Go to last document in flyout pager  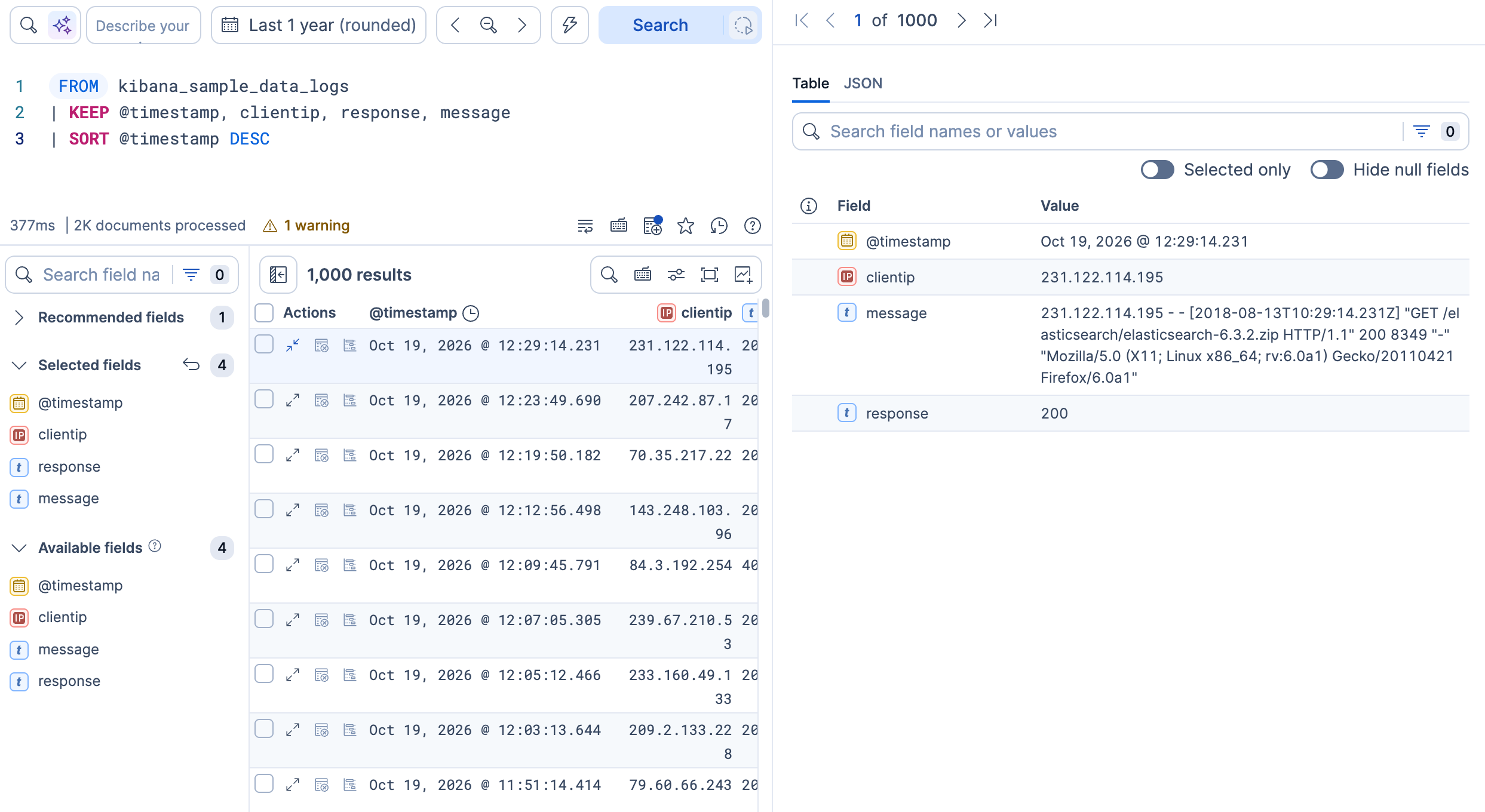tap(990, 20)
